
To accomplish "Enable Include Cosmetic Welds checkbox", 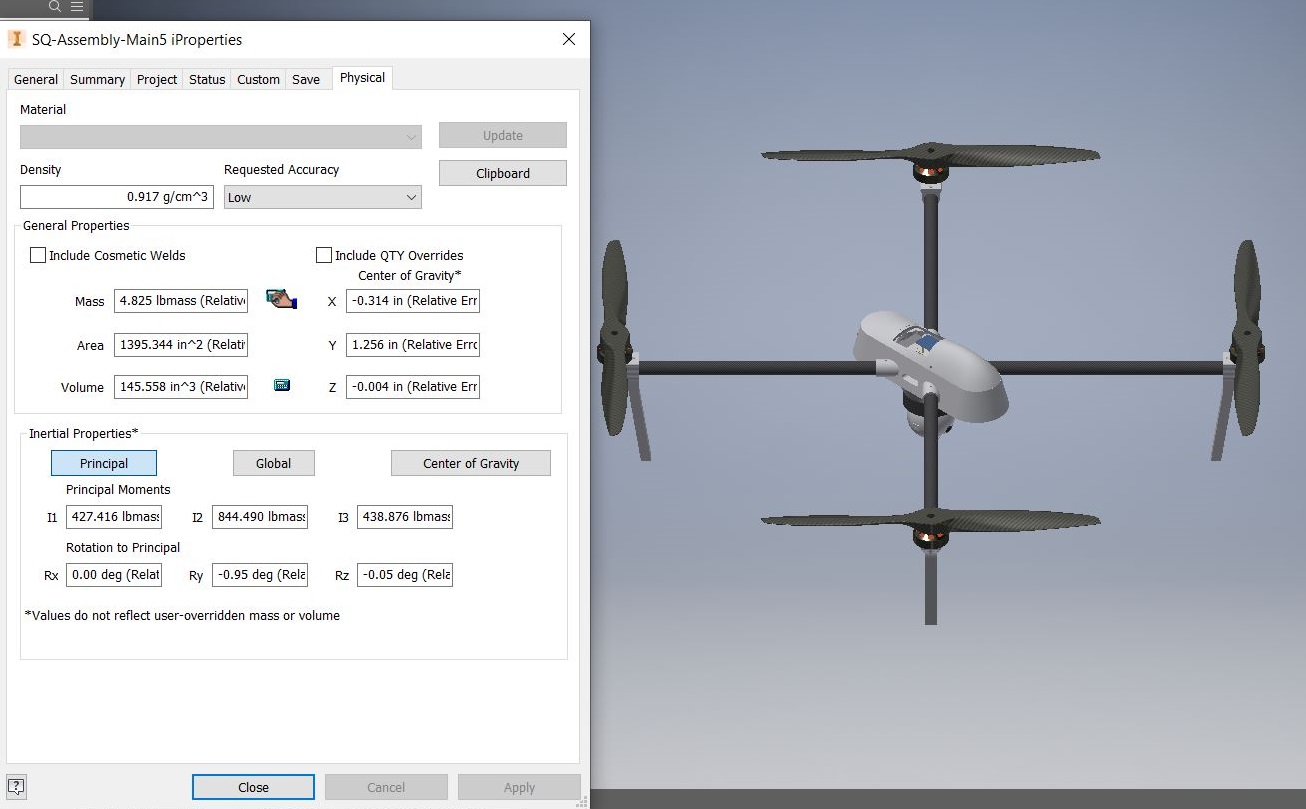I will click(38, 255).
